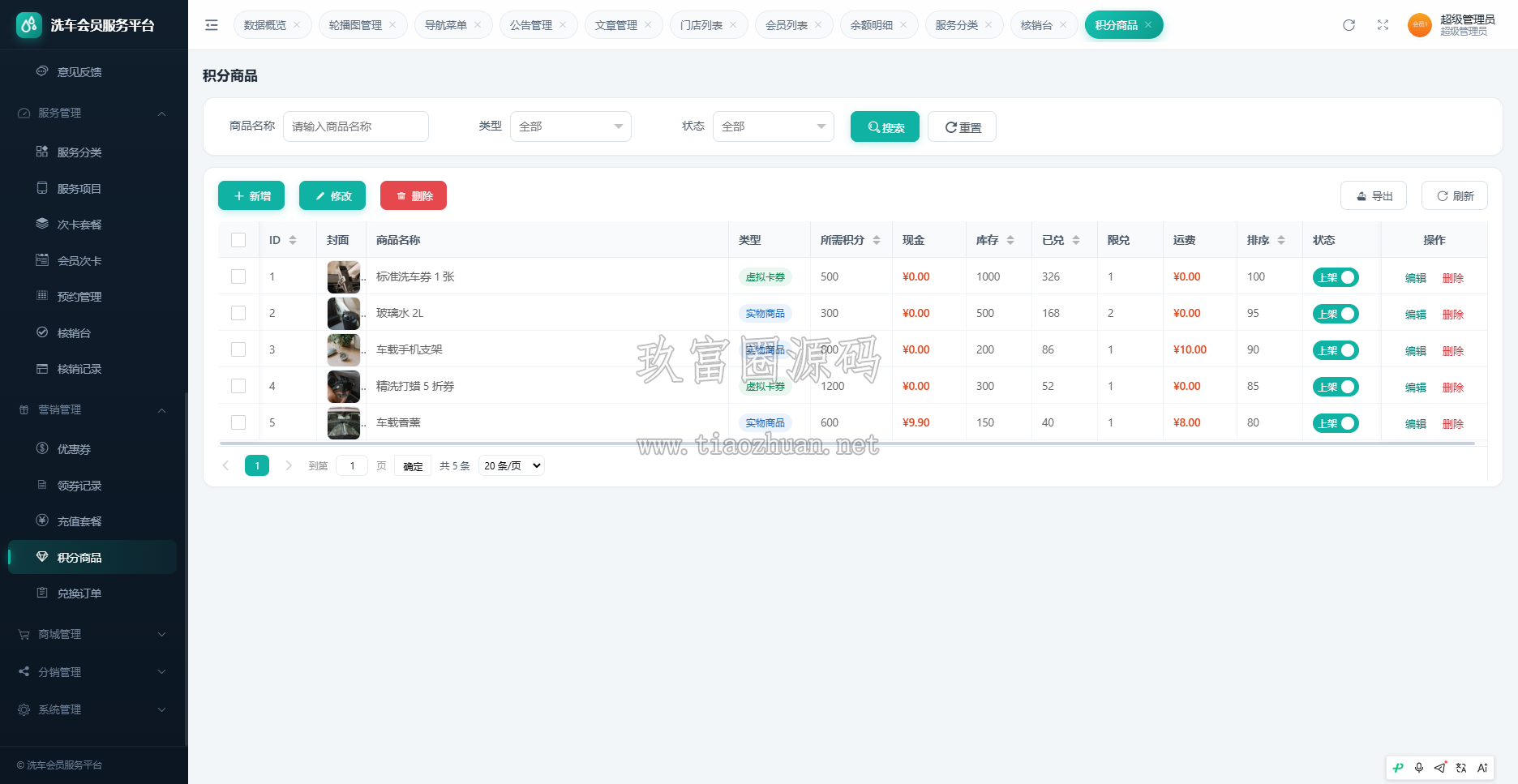Collapse the sidebar with the menu icon
The width and height of the screenshot is (1518, 784).
212,25
